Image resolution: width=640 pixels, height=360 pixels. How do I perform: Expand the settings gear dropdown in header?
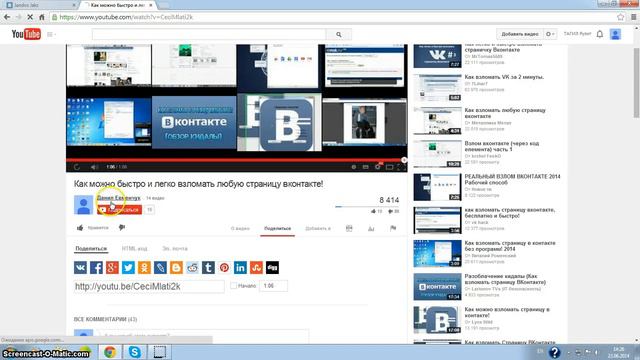tap(550, 34)
